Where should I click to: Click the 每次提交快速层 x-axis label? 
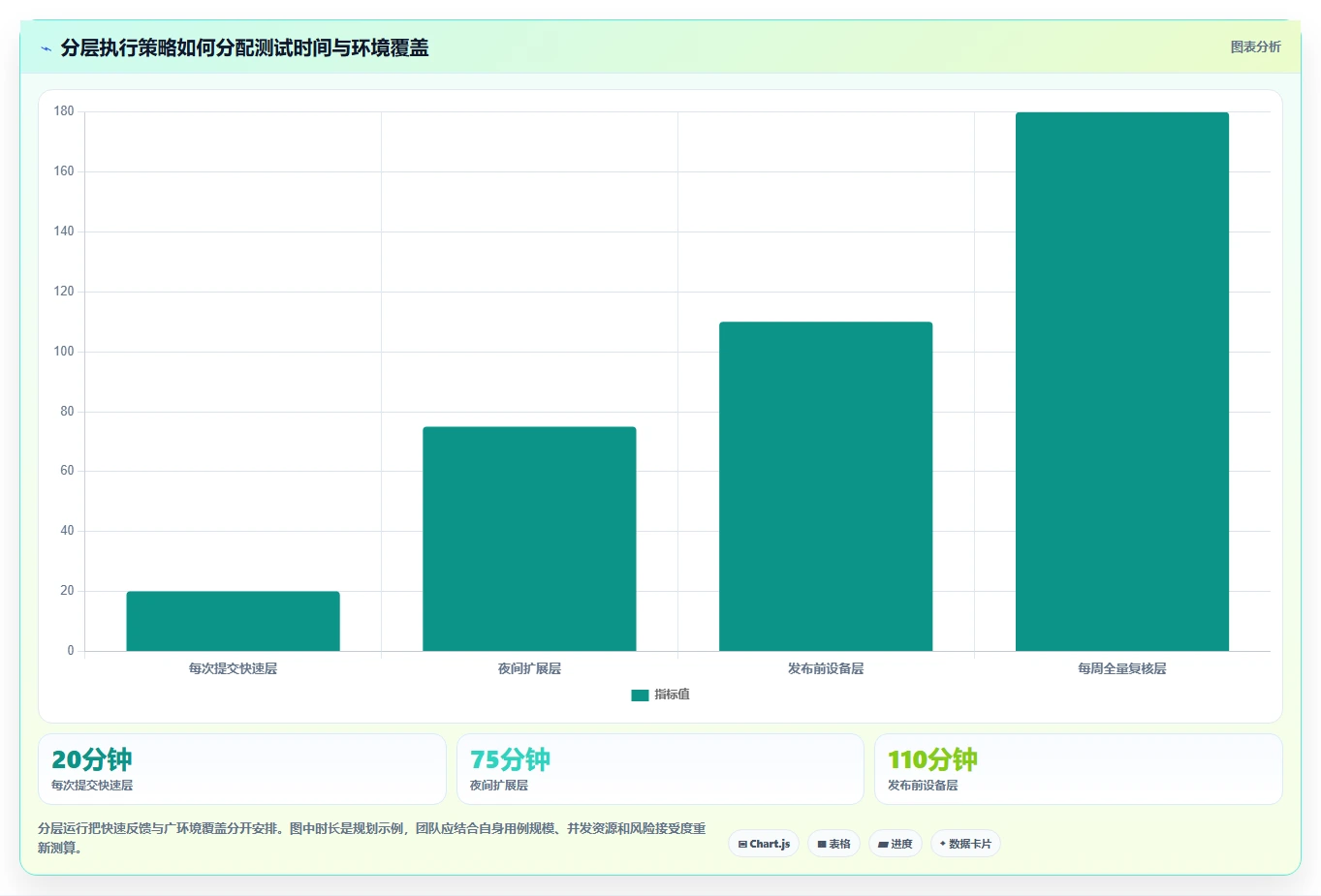(233, 668)
